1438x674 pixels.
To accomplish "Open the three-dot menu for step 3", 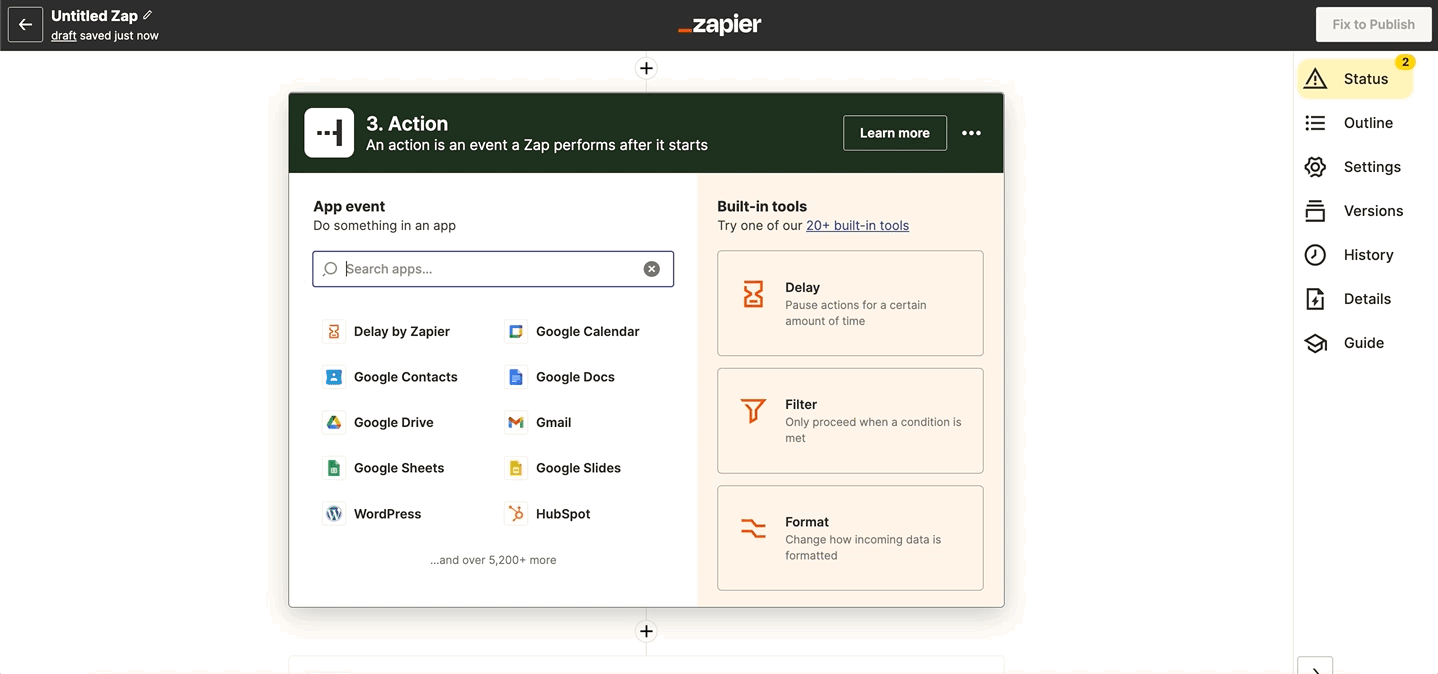I will [x=971, y=133].
